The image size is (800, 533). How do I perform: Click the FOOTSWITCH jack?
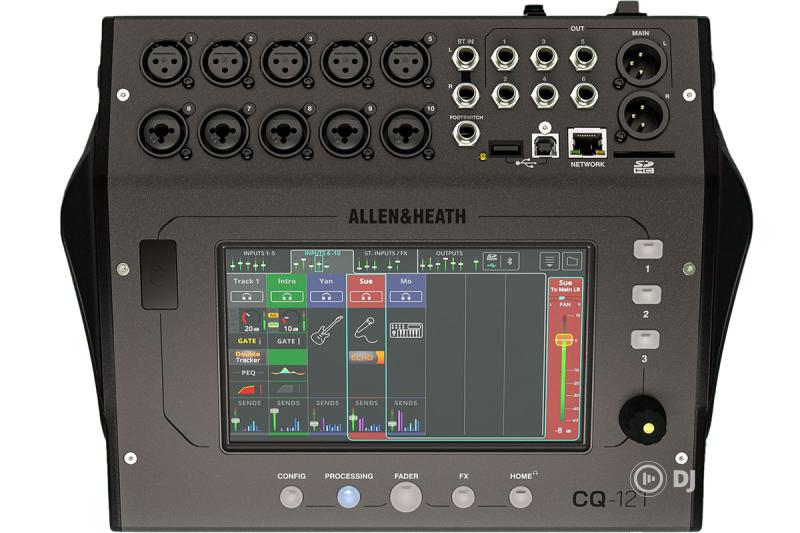coord(465,133)
